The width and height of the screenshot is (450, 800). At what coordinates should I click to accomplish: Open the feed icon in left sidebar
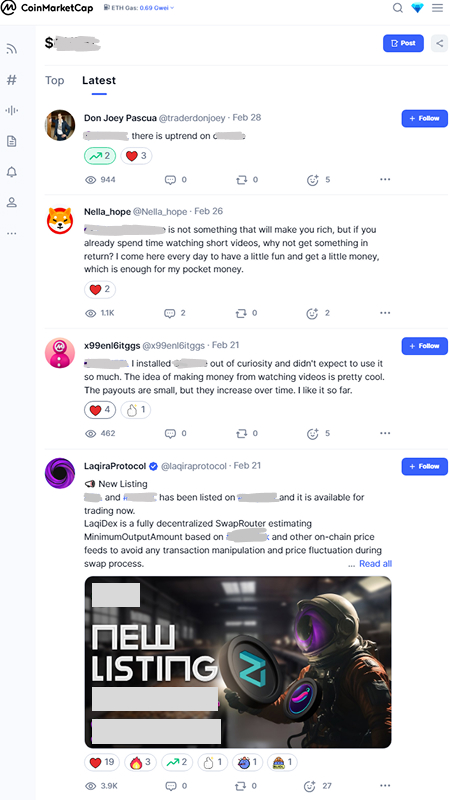click(x=12, y=49)
